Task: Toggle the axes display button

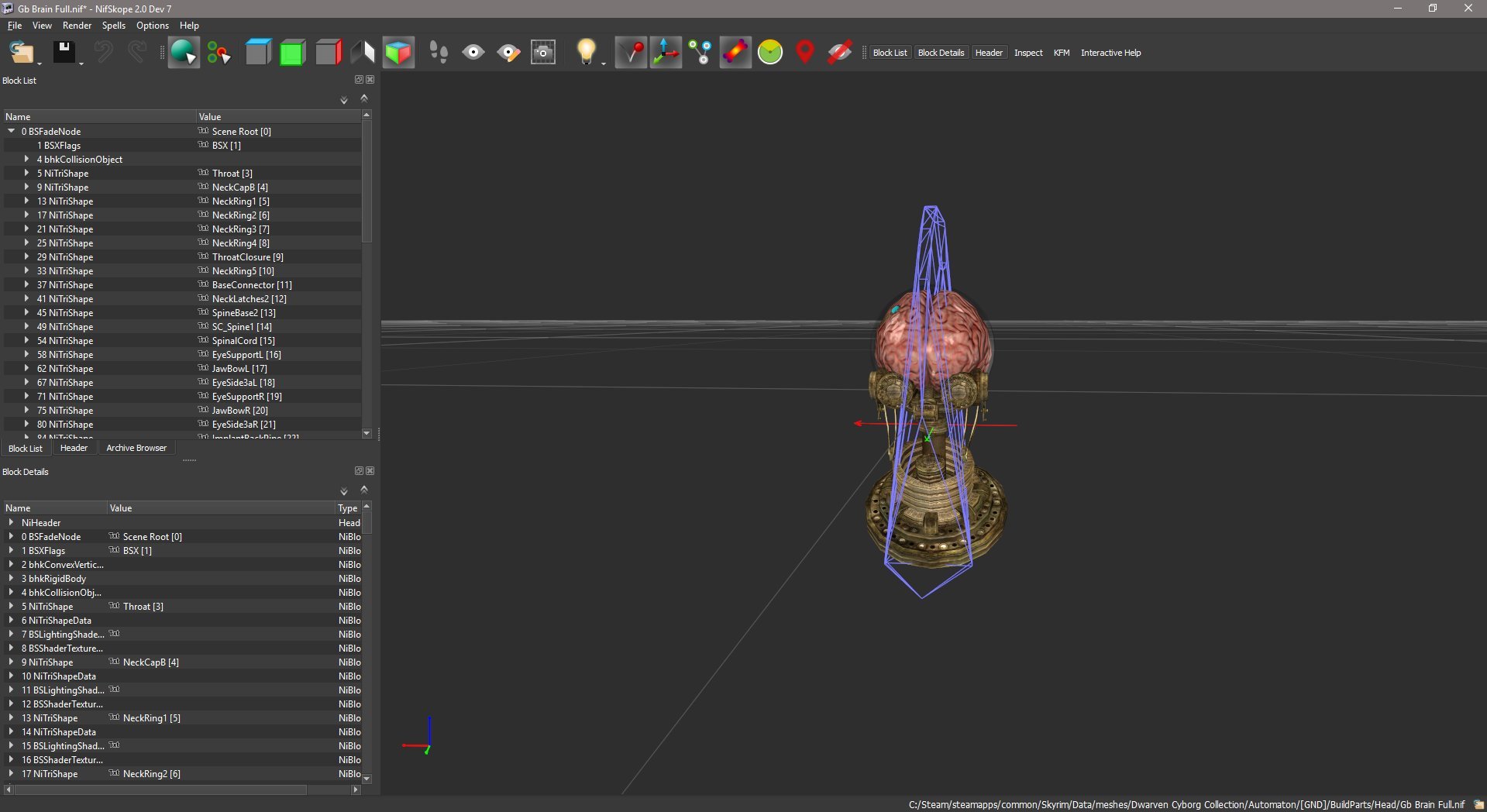Action: point(666,53)
